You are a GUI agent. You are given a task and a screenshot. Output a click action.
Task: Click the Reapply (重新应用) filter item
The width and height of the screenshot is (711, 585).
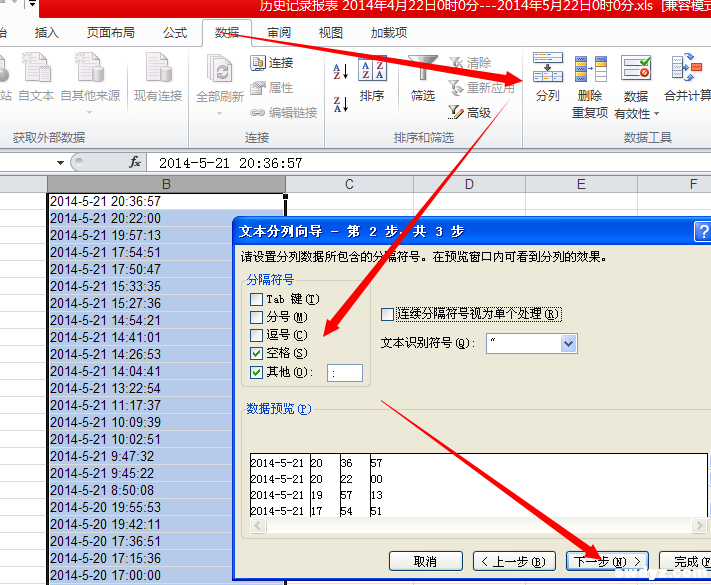point(482,88)
